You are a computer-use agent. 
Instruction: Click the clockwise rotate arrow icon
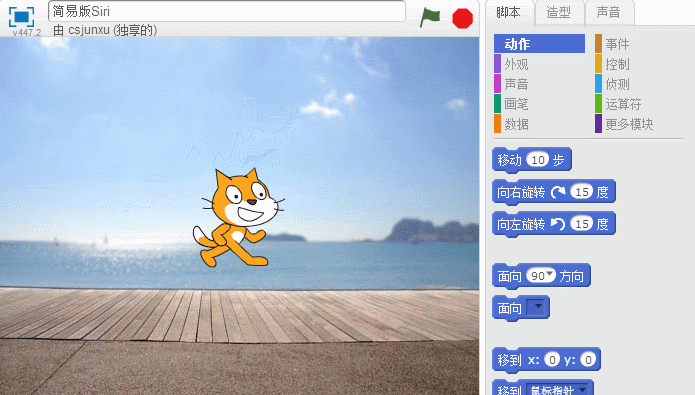(558, 192)
